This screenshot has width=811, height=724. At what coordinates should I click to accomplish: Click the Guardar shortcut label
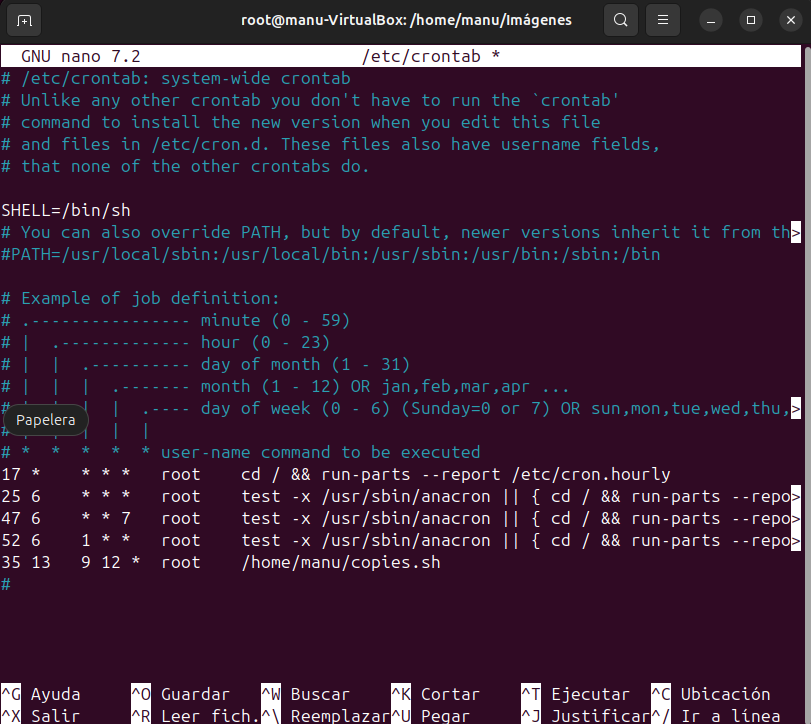(195, 694)
